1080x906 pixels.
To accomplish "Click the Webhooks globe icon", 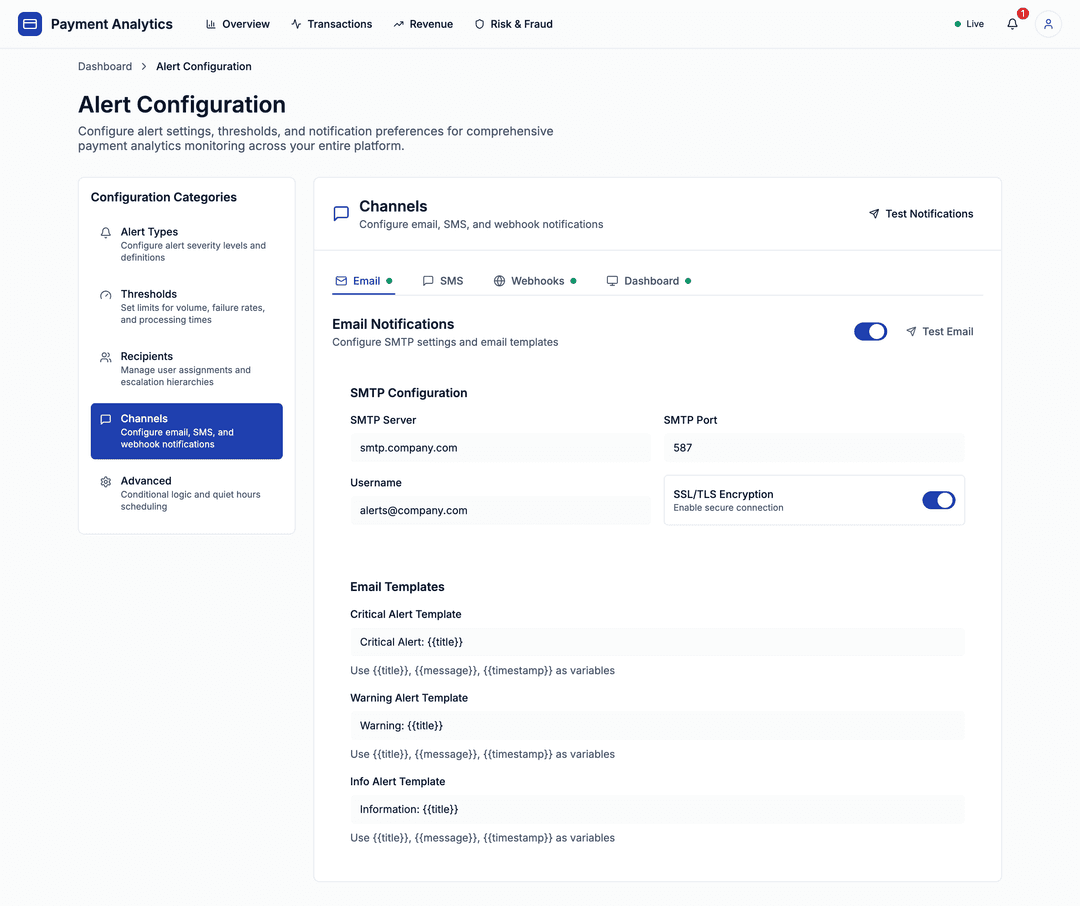I will click(498, 281).
